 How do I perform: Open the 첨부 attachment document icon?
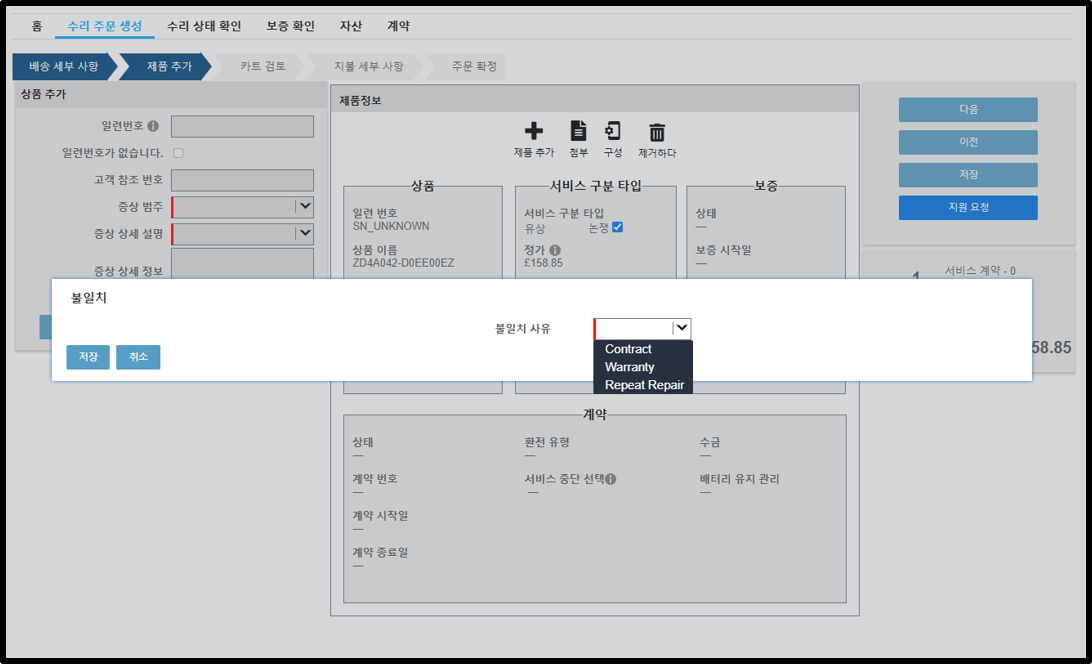tap(578, 131)
